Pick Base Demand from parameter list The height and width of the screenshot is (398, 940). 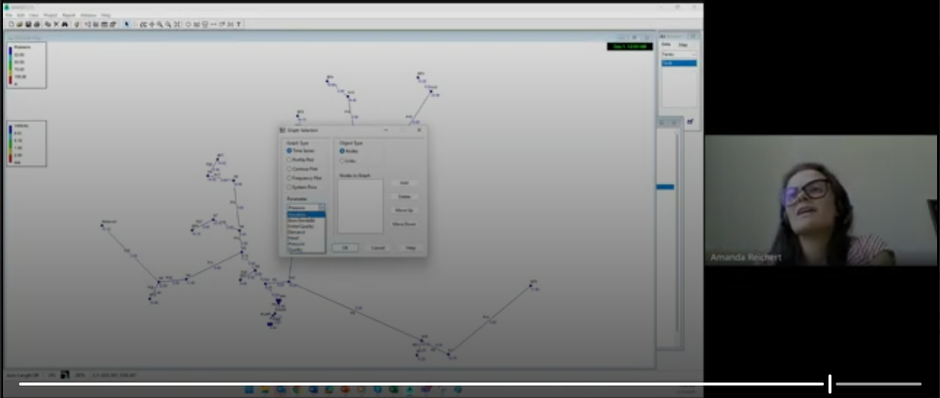click(302, 220)
